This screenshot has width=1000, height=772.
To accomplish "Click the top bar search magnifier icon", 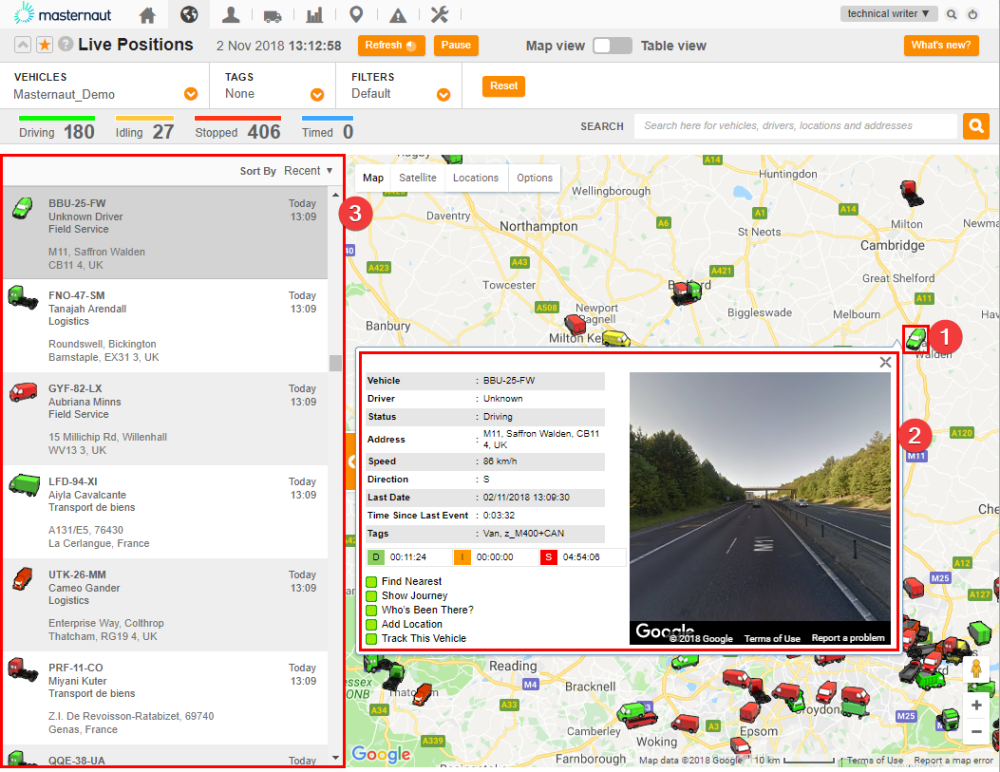I will [x=952, y=14].
